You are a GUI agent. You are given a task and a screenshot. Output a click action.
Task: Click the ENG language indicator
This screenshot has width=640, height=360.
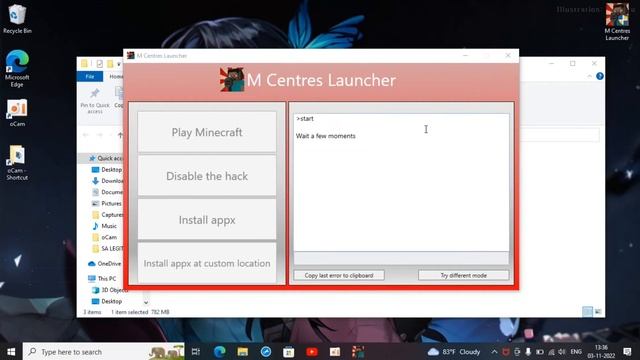pyautogui.click(x=576, y=351)
